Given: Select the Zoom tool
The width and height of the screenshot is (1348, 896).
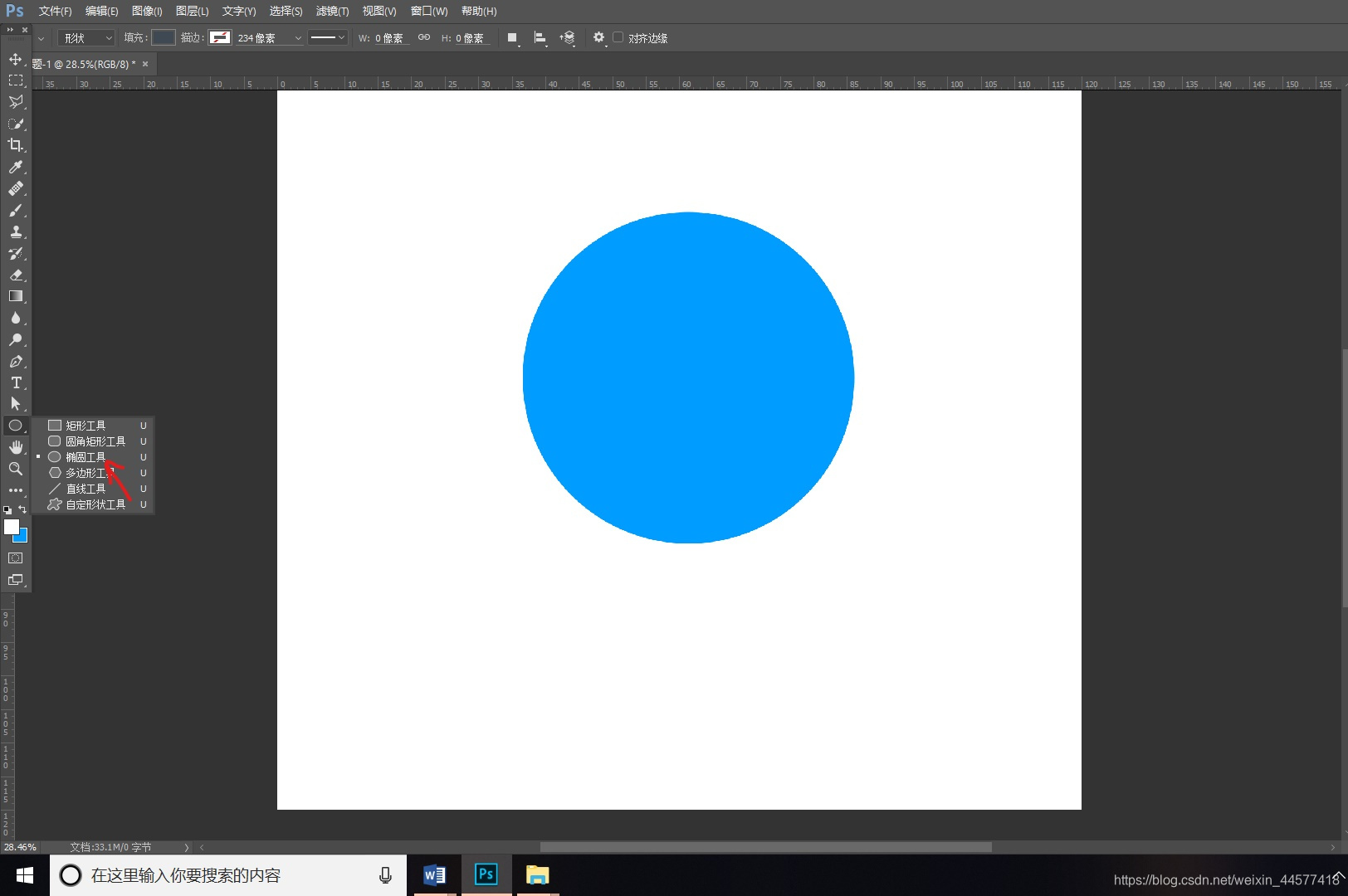Looking at the screenshot, I should pyautogui.click(x=16, y=469).
